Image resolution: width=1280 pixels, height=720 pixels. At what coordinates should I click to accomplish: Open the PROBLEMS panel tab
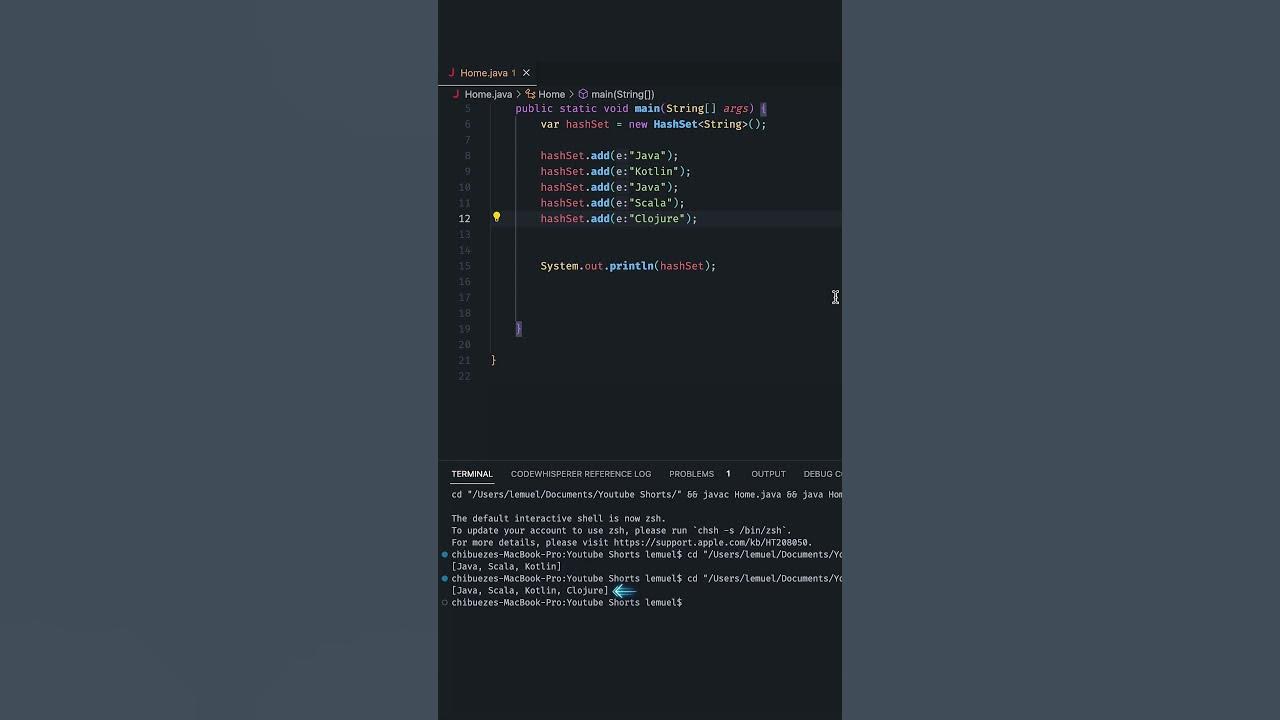pos(692,474)
